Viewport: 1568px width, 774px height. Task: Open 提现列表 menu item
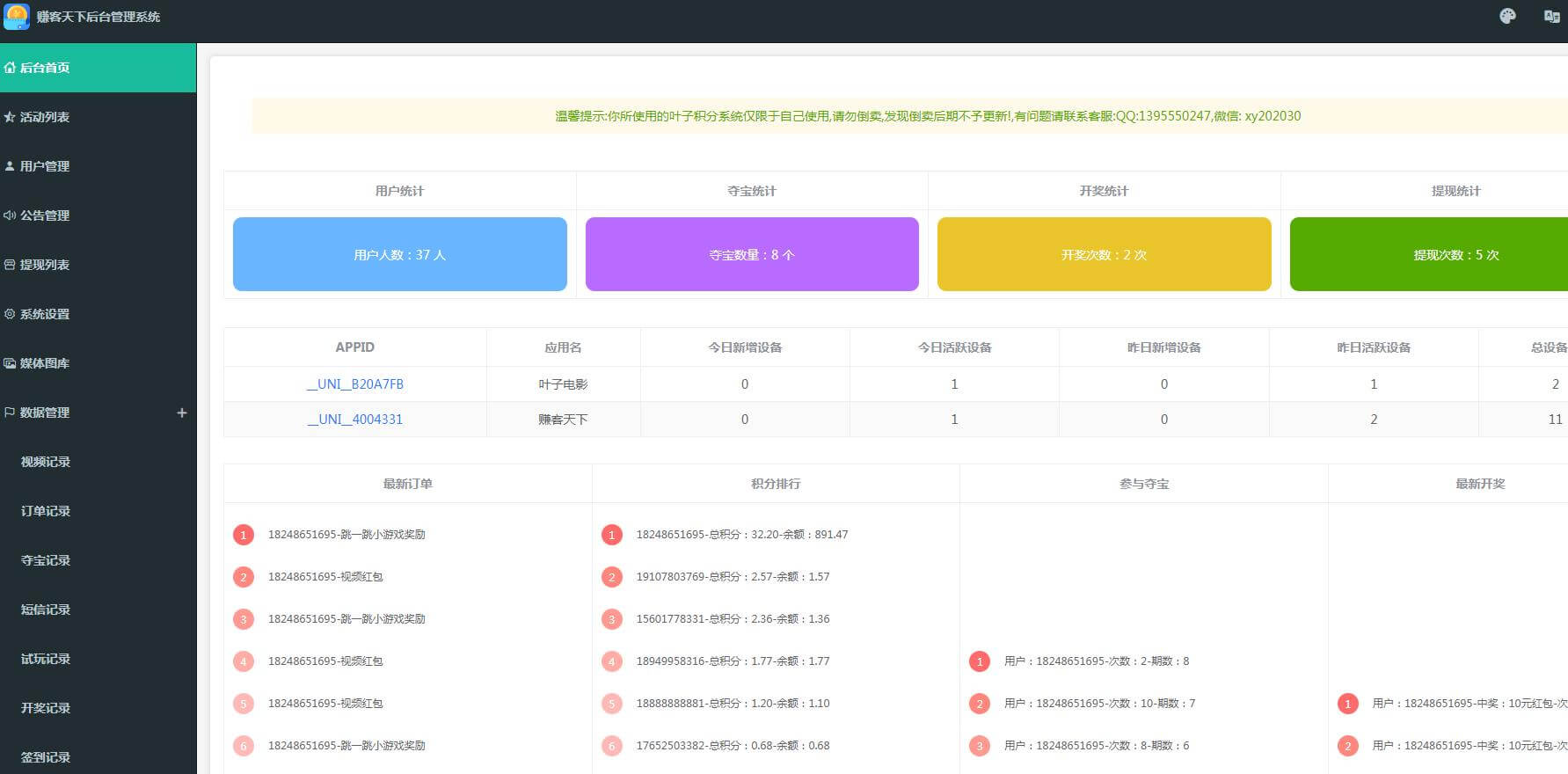pyautogui.click(x=98, y=265)
